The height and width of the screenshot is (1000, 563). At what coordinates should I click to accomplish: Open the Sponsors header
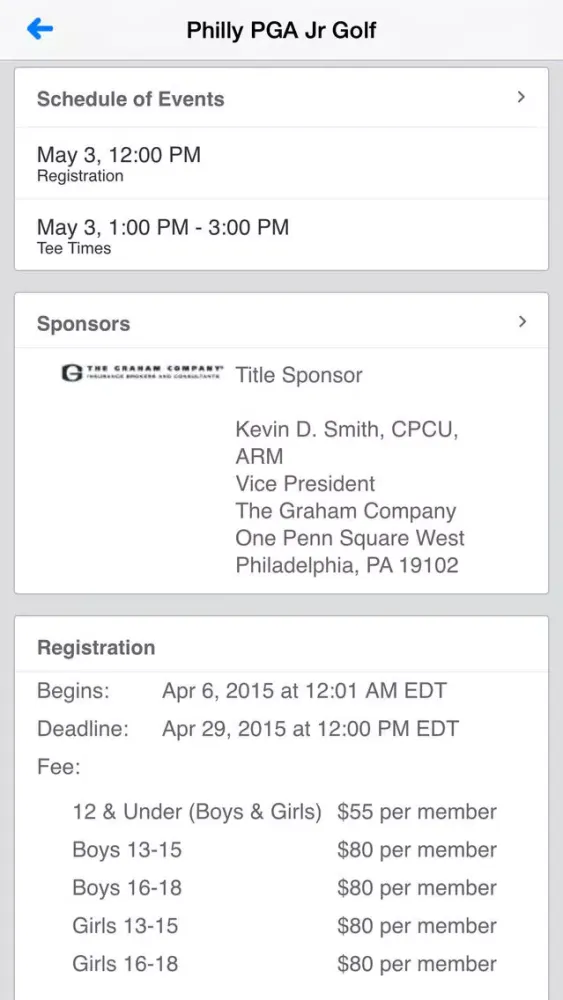tap(281, 323)
